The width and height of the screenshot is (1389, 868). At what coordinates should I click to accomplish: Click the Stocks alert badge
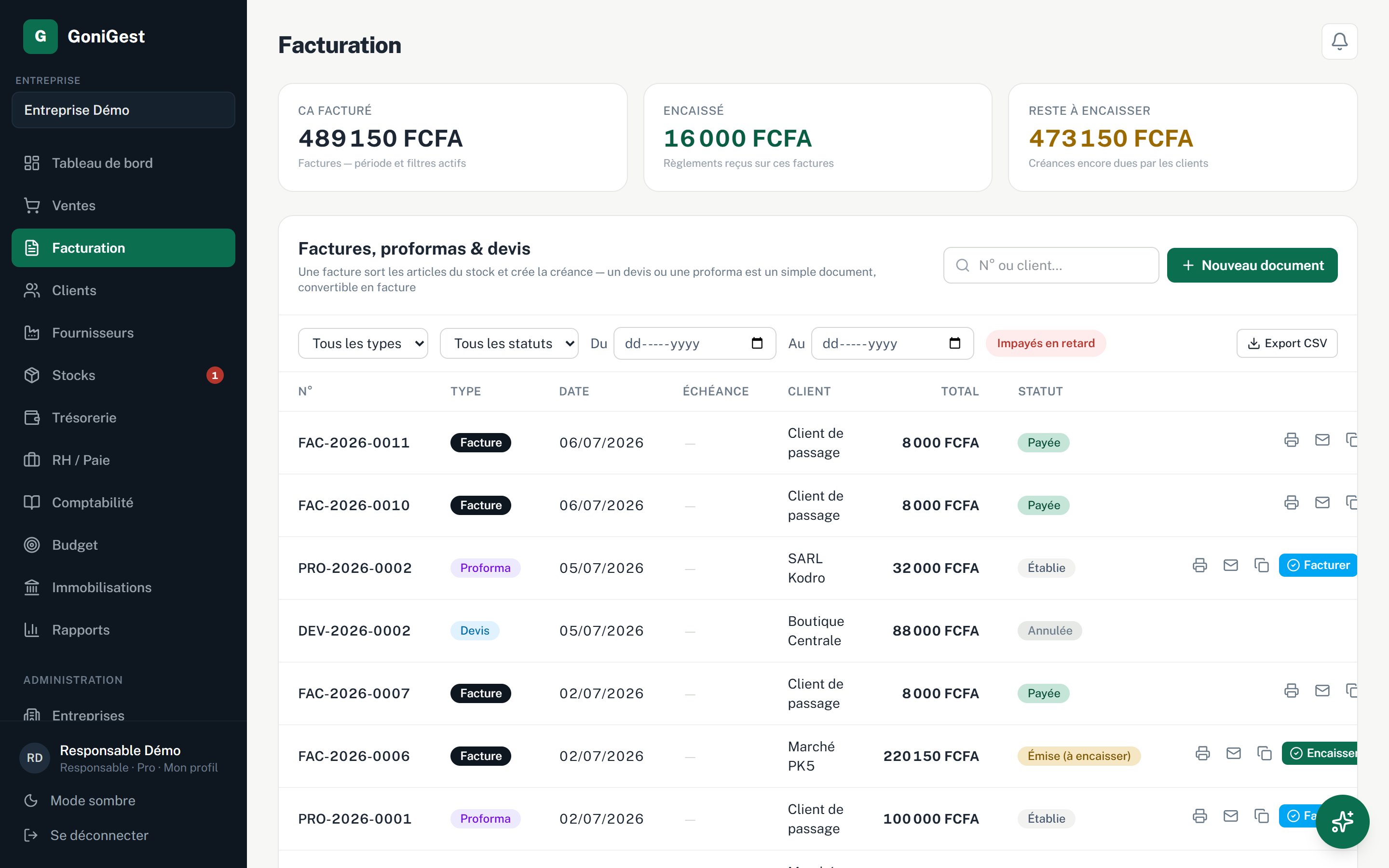[x=215, y=376]
